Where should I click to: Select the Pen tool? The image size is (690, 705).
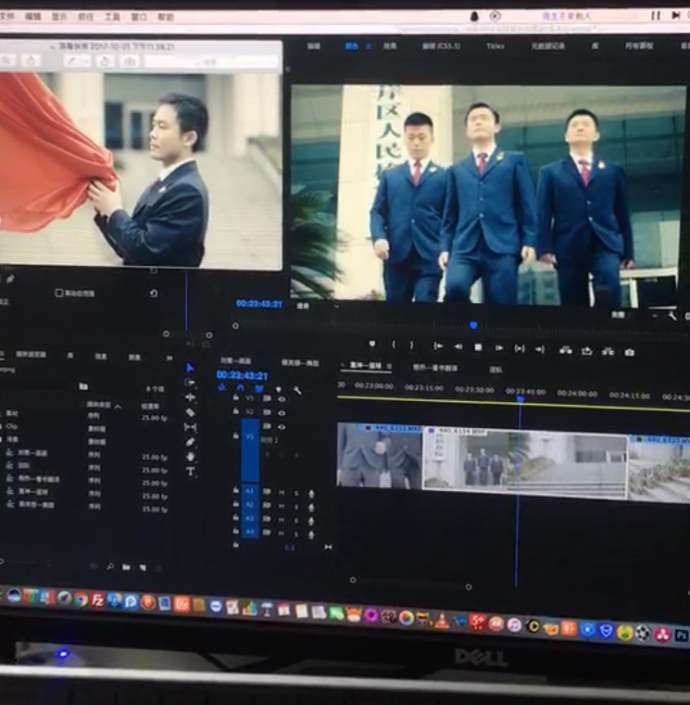(x=190, y=442)
